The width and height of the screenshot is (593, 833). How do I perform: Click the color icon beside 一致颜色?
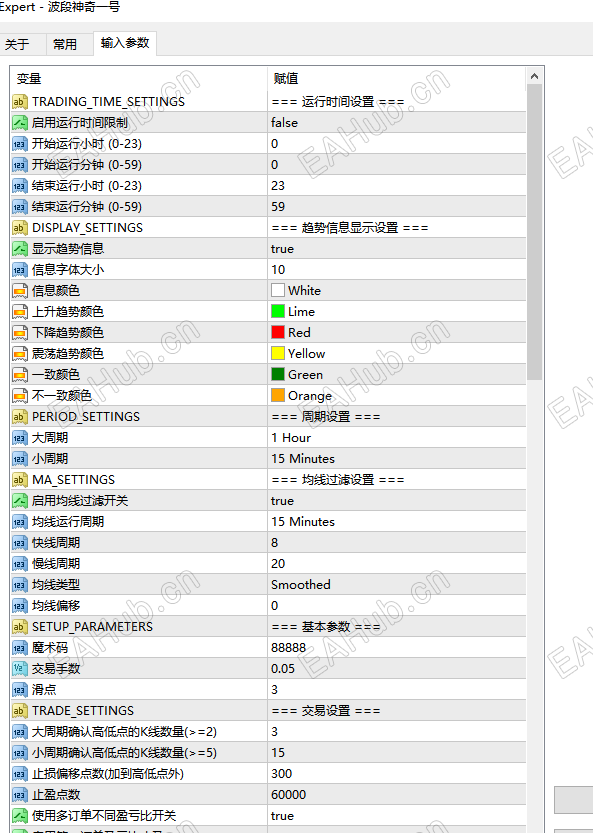20,375
